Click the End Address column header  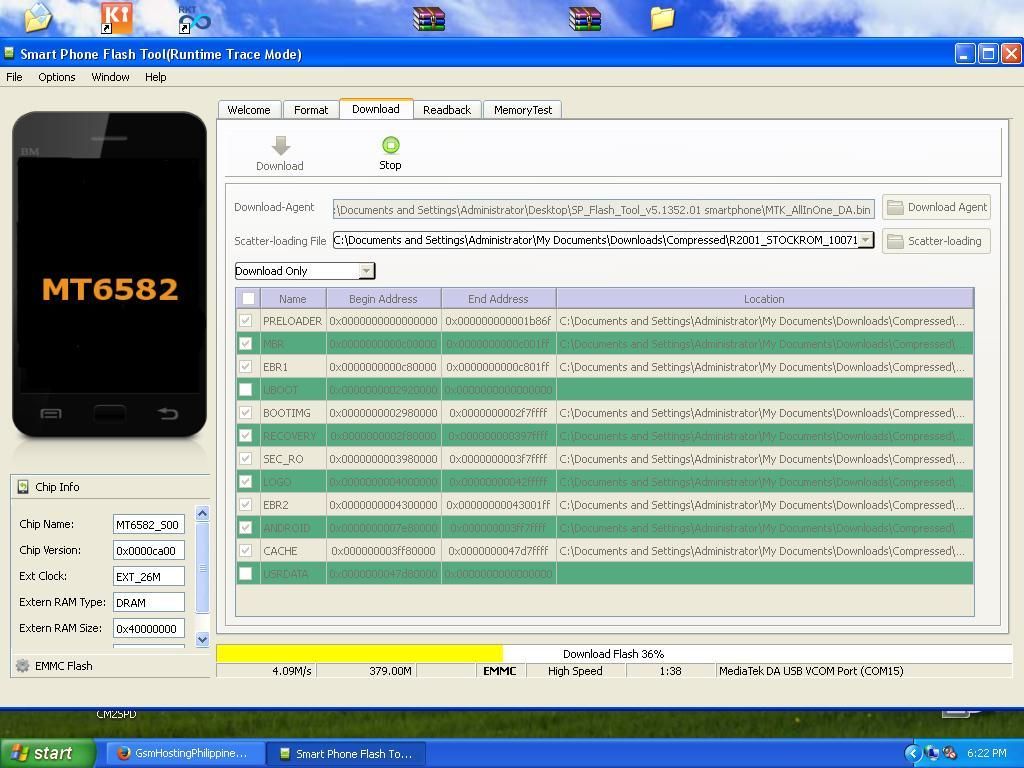tap(498, 298)
